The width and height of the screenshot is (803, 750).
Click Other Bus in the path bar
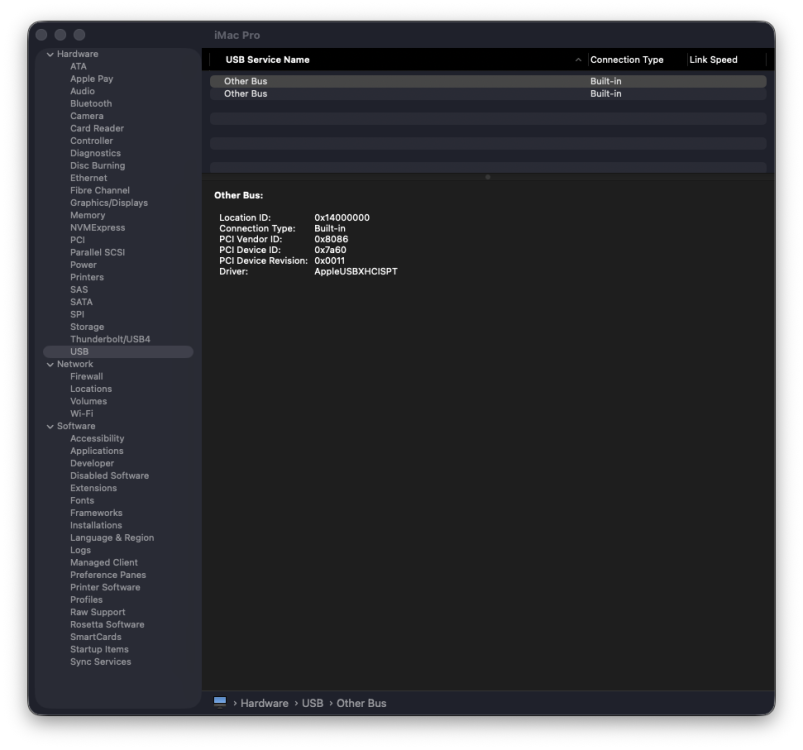361,703
